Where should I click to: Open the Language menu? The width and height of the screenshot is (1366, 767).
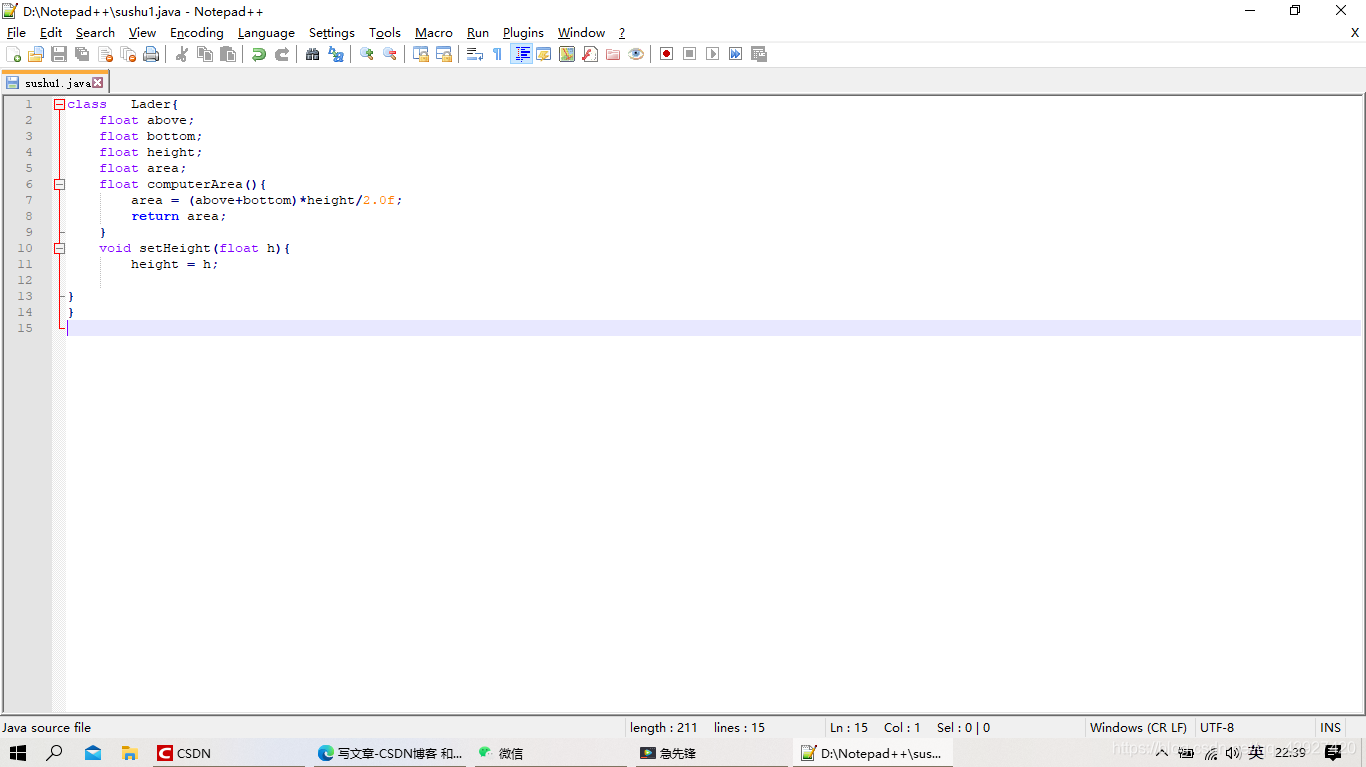[266, 33]
